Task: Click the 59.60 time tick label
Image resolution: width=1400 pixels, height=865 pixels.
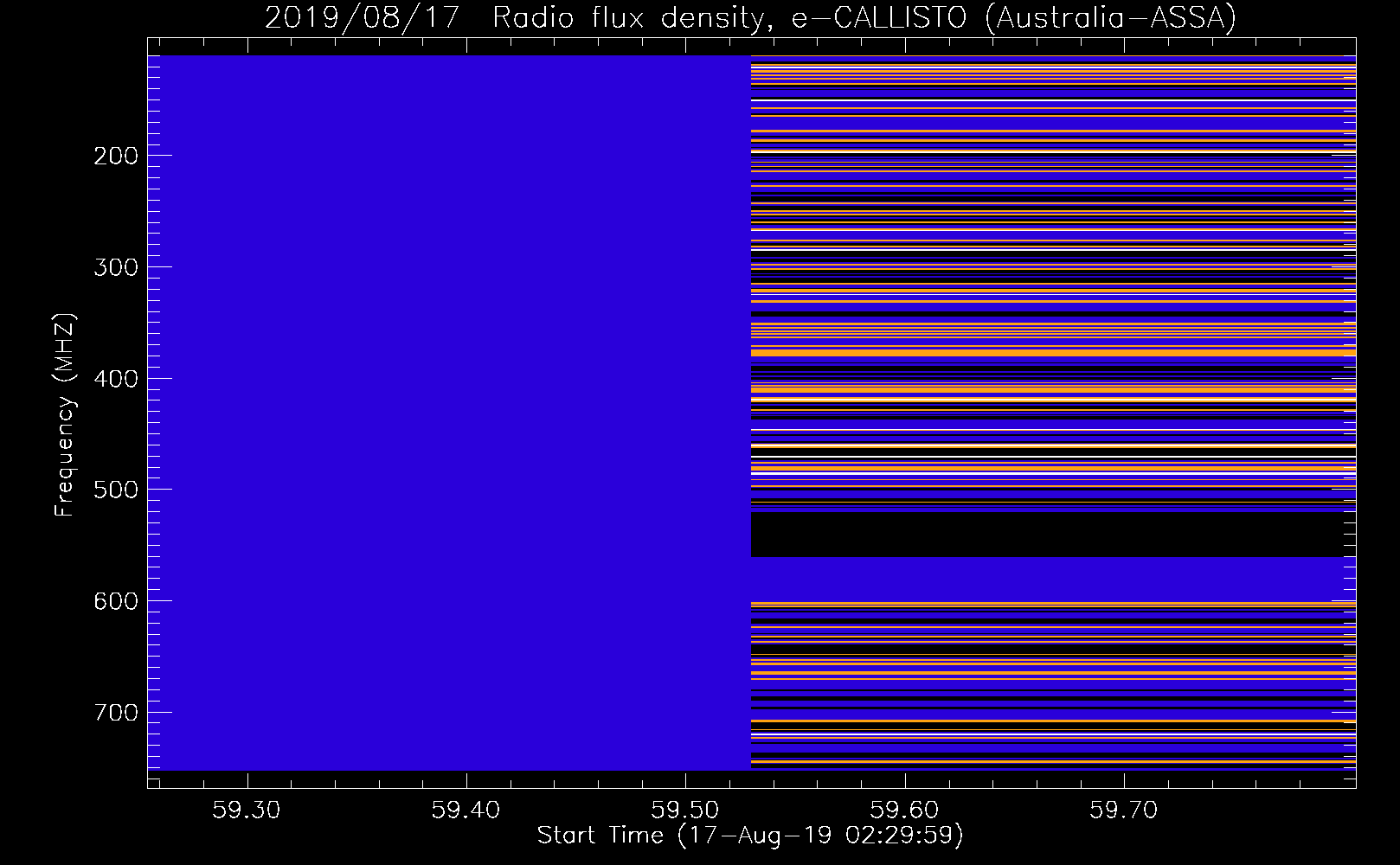Action: pos(905,810)
